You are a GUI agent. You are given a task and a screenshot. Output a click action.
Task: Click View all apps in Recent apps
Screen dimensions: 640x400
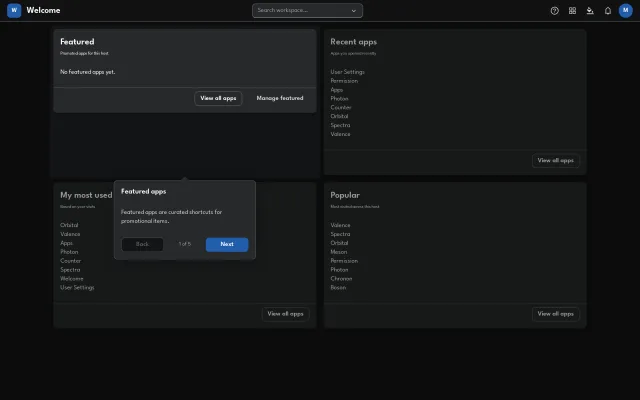pyautogui.click(x=556, y=160)
